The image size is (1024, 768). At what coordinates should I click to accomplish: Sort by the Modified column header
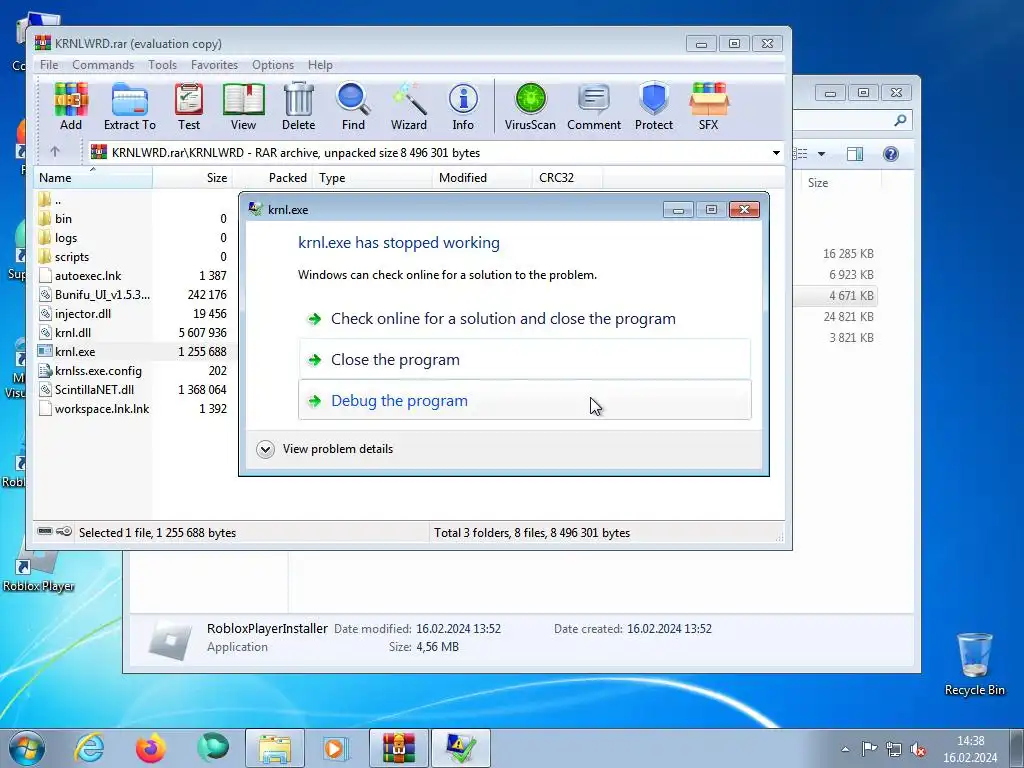483,178
